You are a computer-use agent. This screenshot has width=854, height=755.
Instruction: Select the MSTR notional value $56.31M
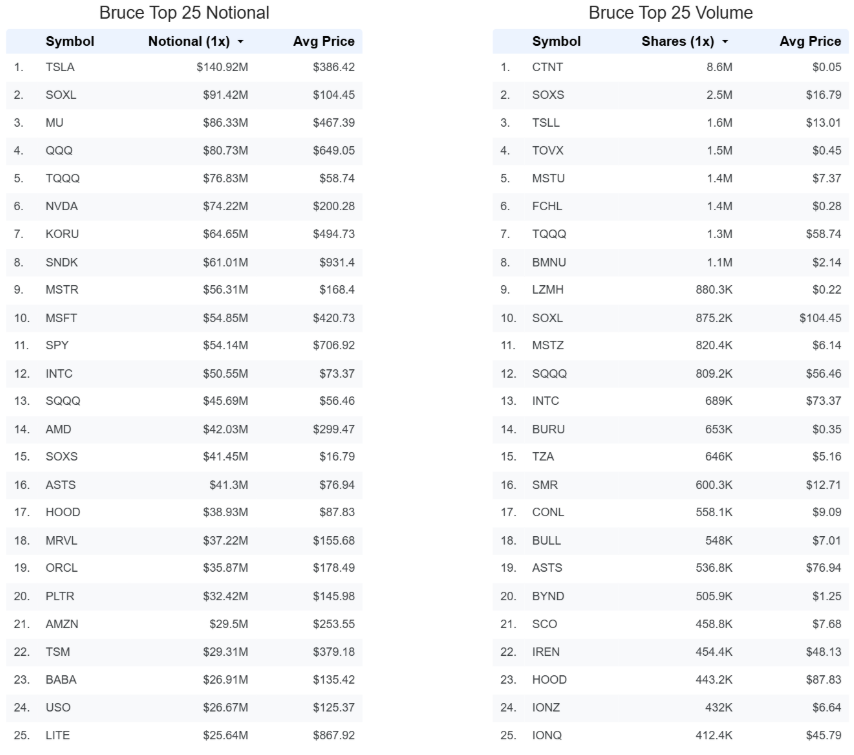click(225, 290)
